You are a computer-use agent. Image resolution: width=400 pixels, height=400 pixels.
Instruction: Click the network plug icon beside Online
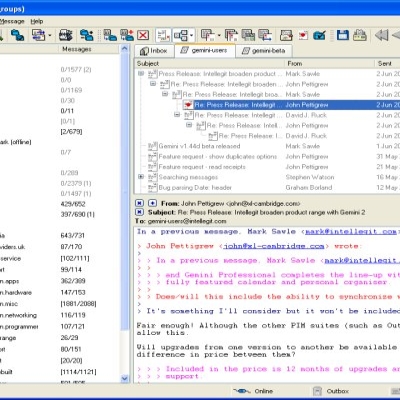[242, 391]
